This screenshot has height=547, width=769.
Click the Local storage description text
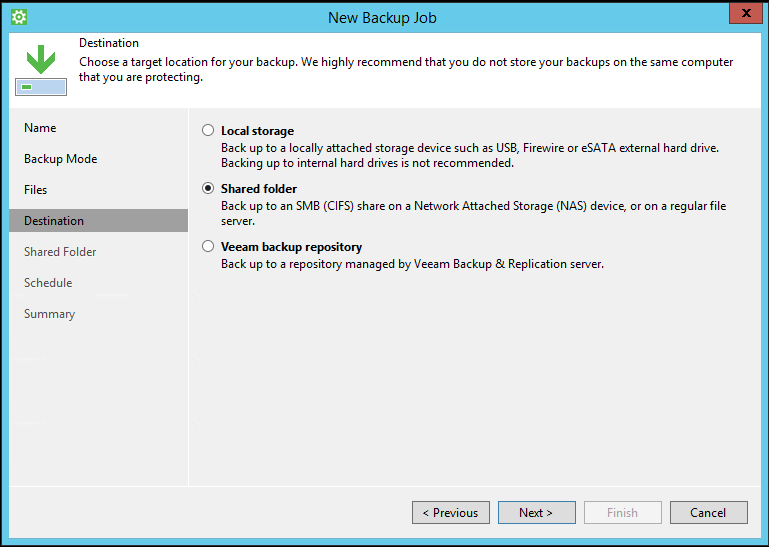(x=470, y=155)
